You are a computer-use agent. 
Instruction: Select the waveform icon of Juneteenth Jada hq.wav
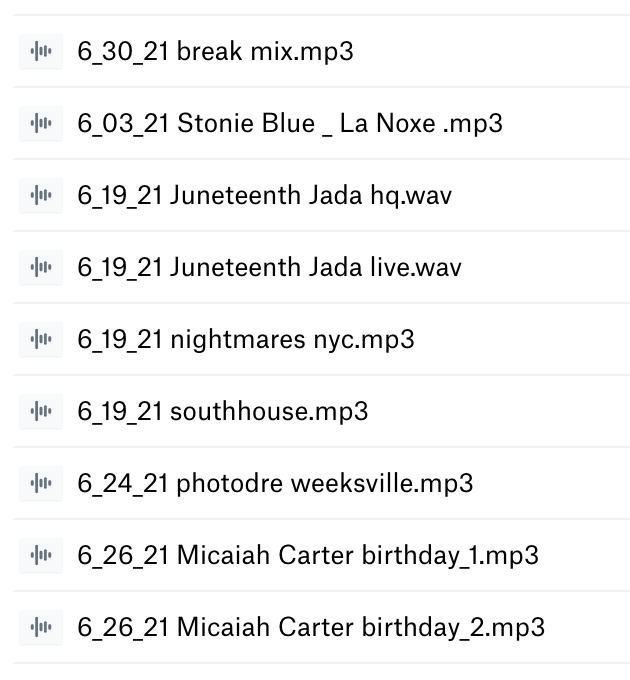41,196
